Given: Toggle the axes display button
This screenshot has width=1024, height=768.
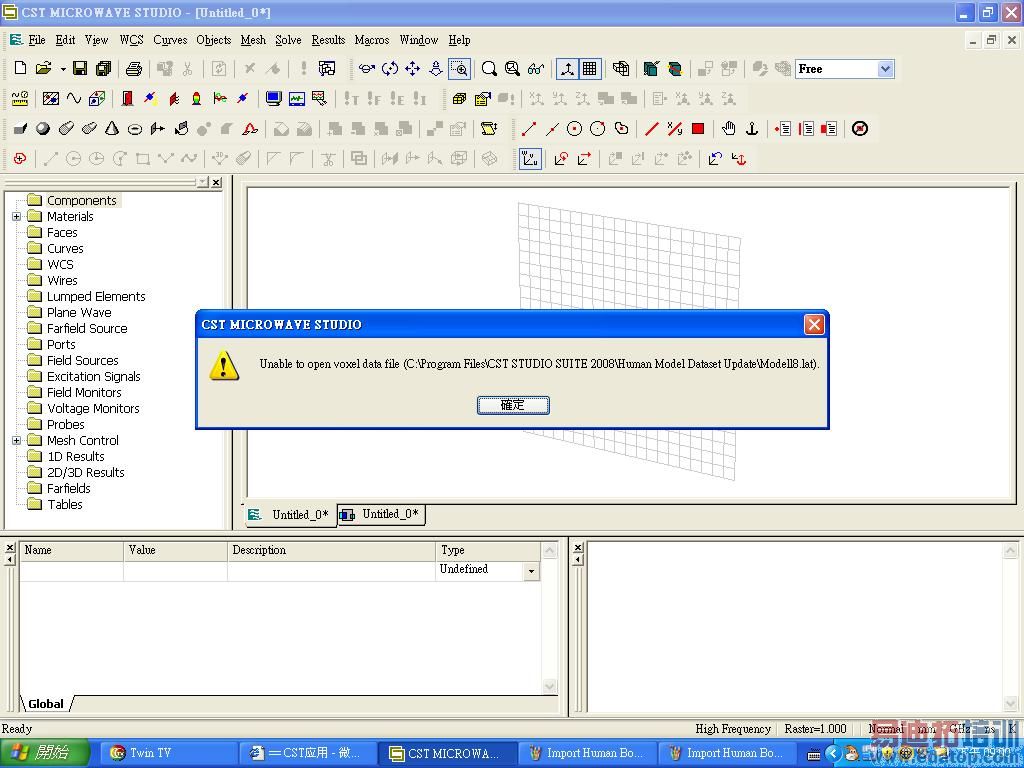Looking at the screenshot, I should 567,69.
